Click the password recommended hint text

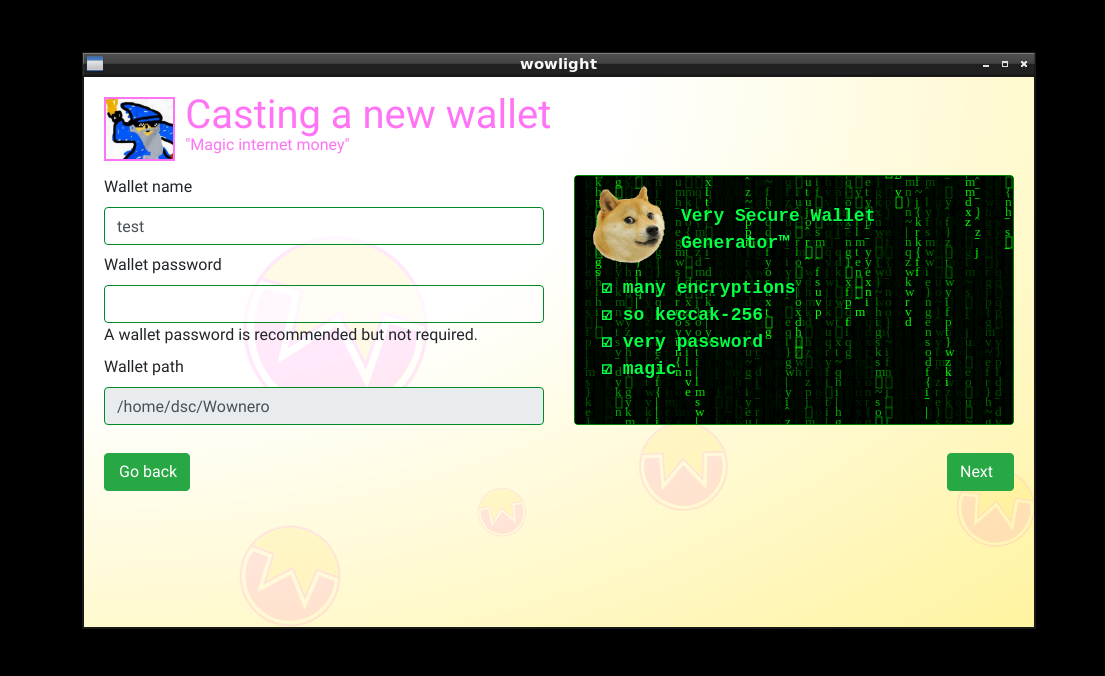click(x=290, y=335)
